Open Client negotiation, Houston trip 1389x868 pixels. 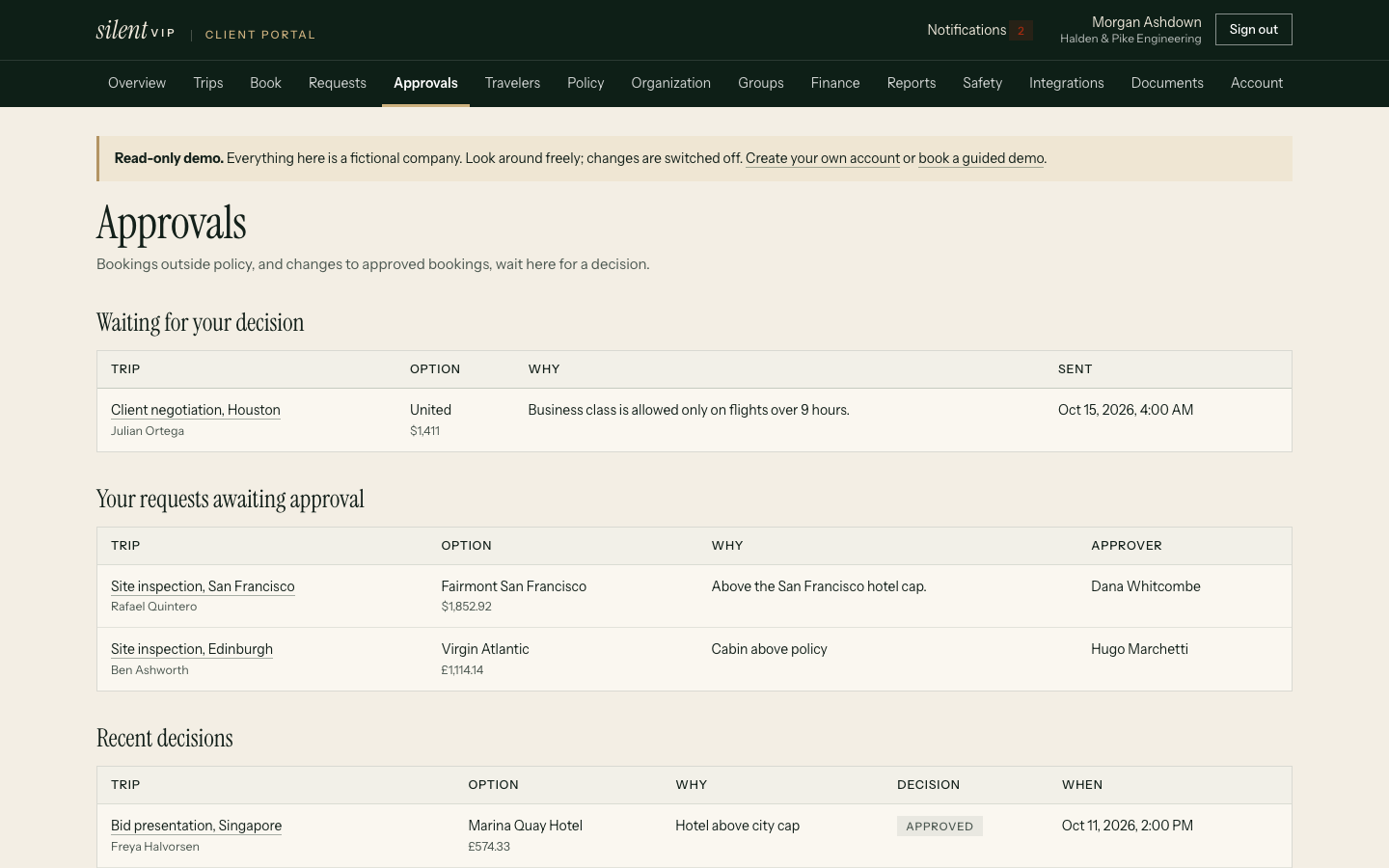click(196, 410)
